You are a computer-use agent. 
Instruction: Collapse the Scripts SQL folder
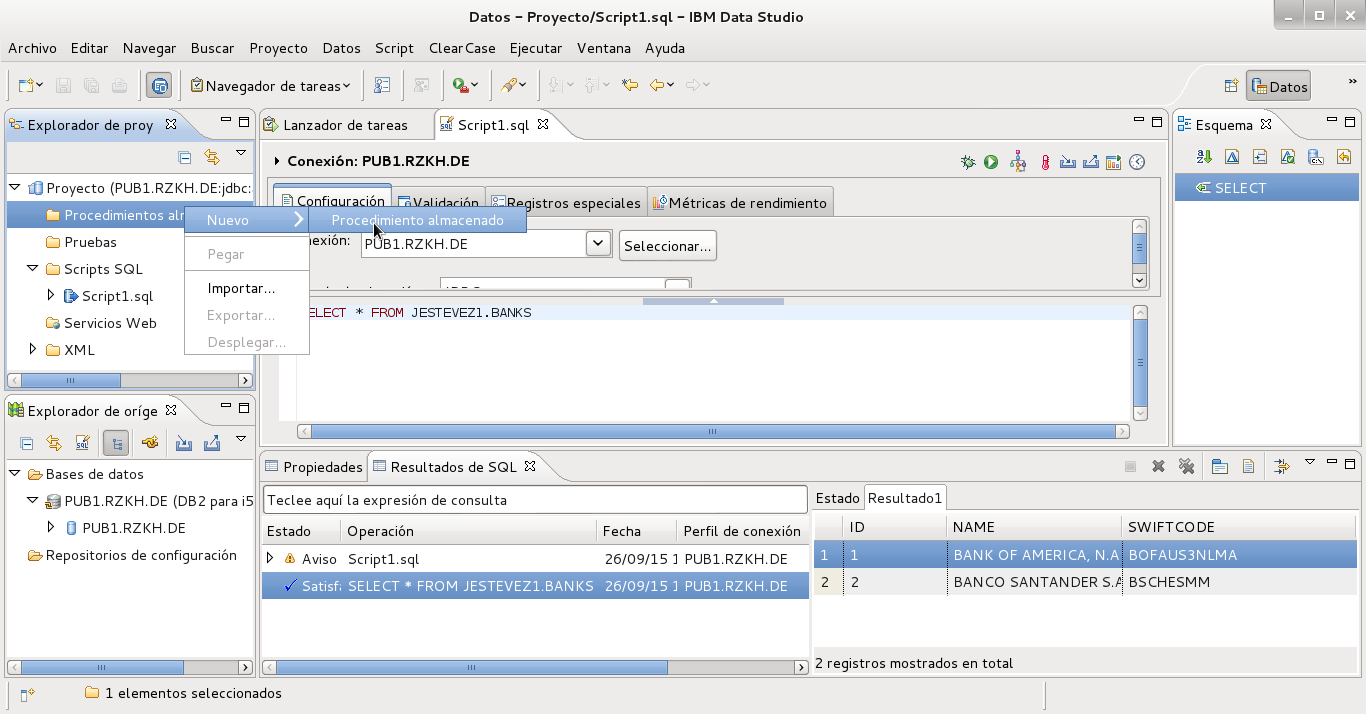[33, 268]
